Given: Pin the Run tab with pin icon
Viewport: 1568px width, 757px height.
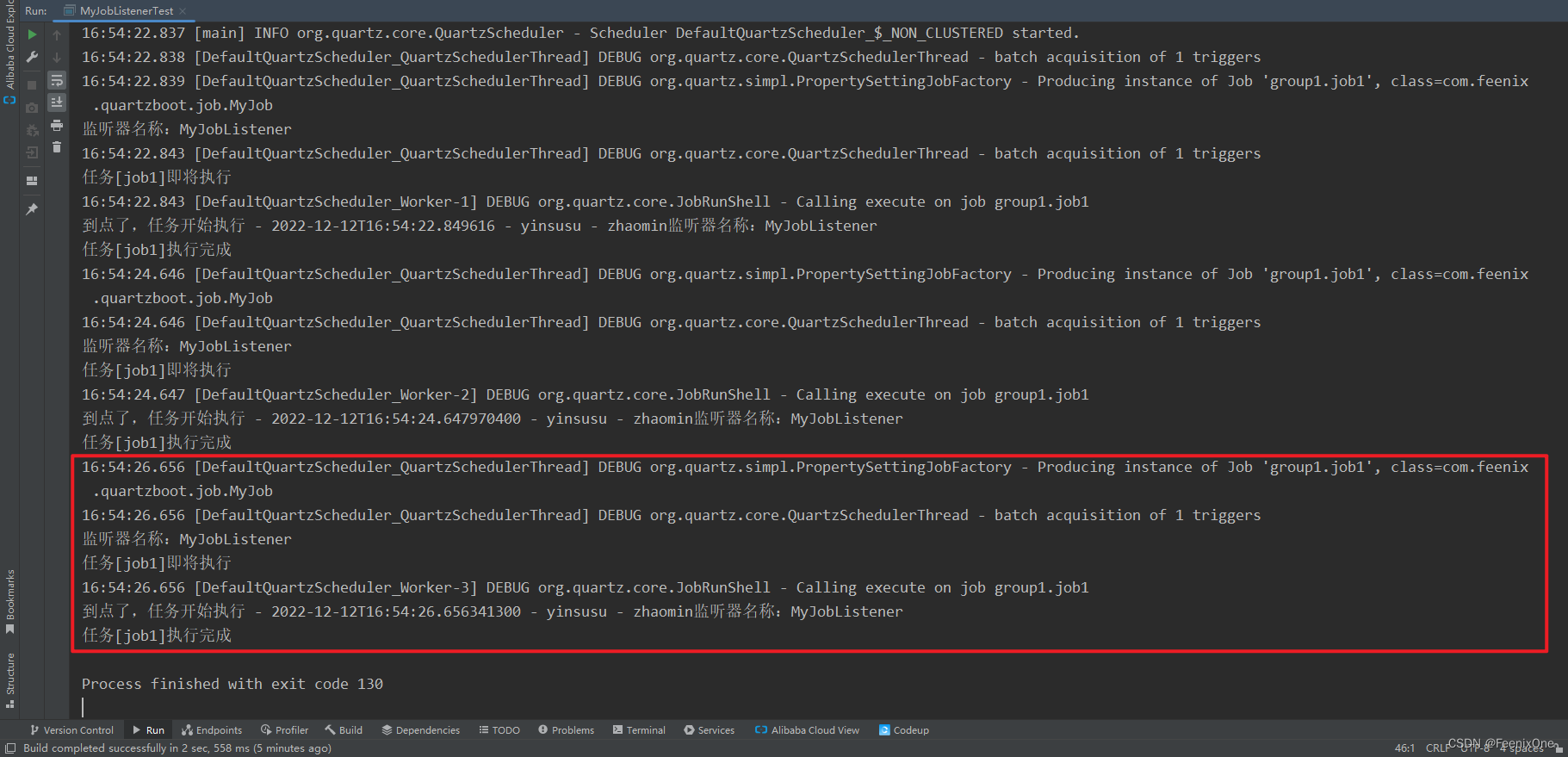Looking at the screenshot, I should tap(32, 209).
